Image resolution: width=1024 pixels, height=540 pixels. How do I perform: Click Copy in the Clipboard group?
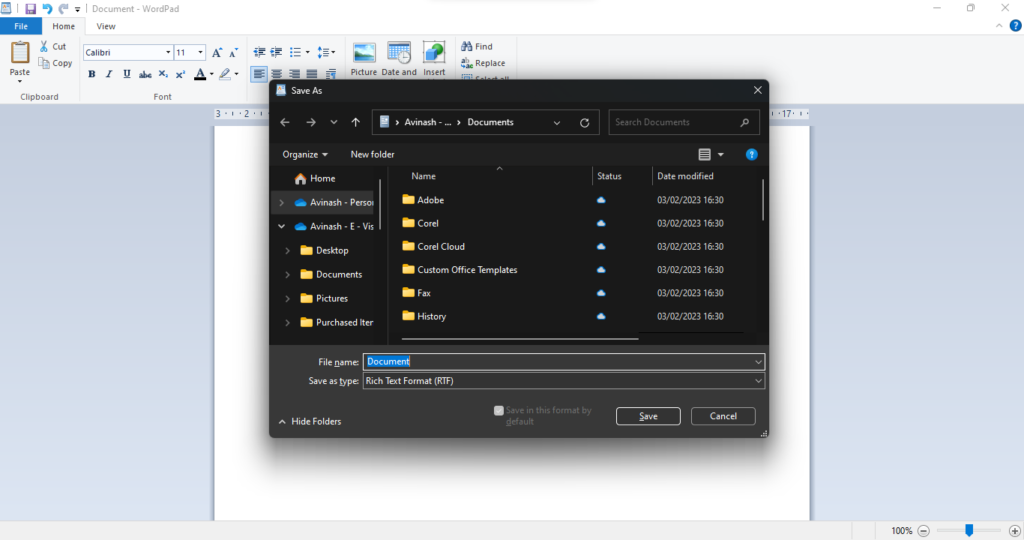point(56,63)
